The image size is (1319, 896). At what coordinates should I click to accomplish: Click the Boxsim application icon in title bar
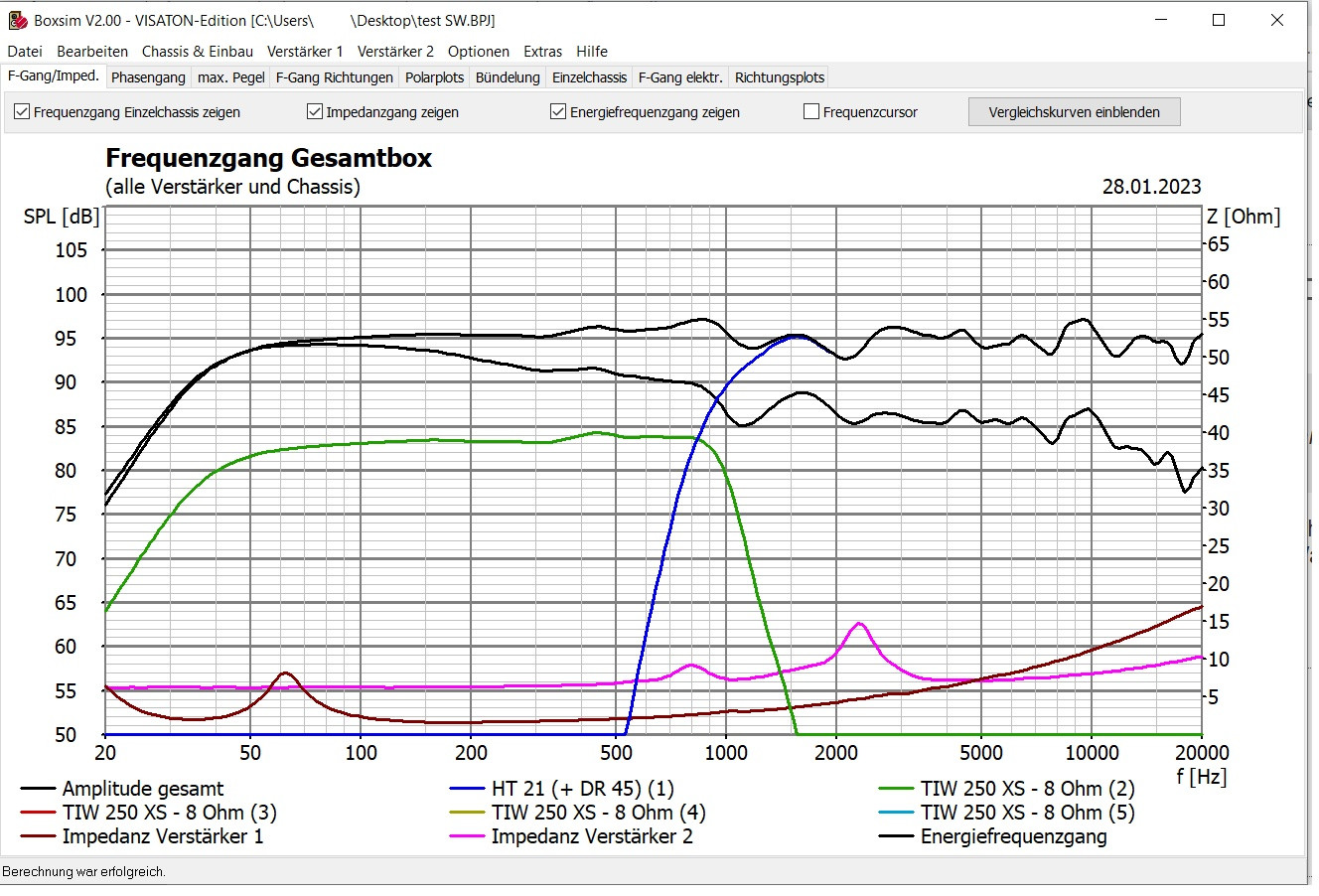[x=17, y=20]
